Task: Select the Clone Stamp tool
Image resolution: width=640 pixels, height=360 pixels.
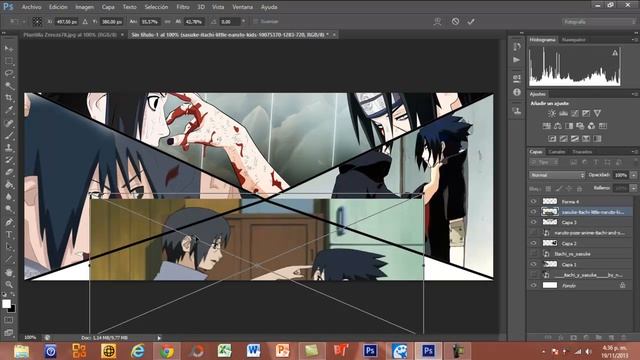Action: 9,148
